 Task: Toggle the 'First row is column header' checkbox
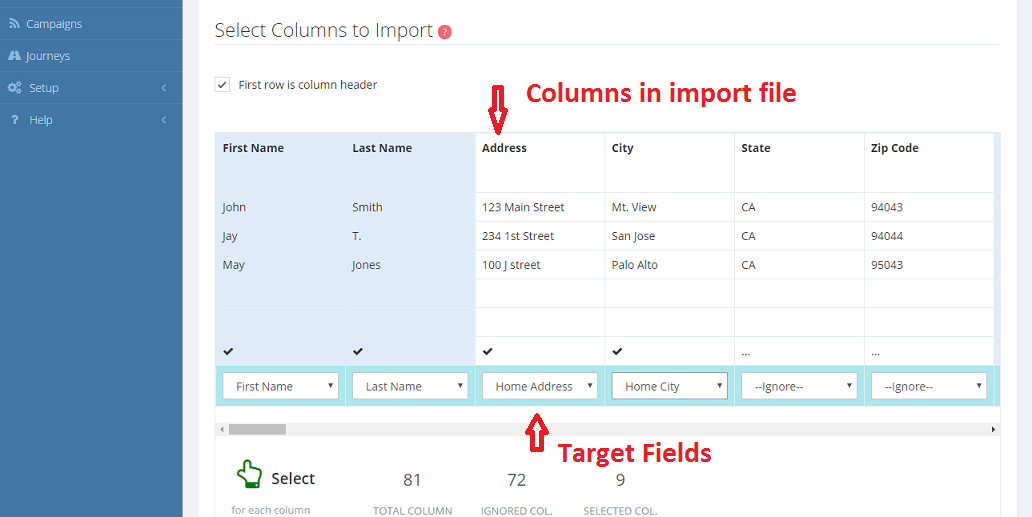pos(222,85)
